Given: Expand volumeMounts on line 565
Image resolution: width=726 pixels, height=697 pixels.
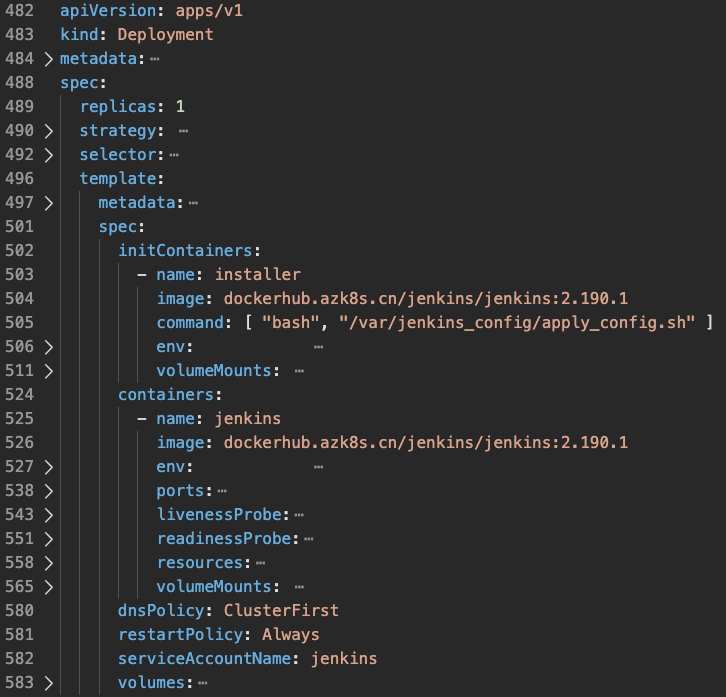Looking at the screenshot, I should click(x=48, y=587).
